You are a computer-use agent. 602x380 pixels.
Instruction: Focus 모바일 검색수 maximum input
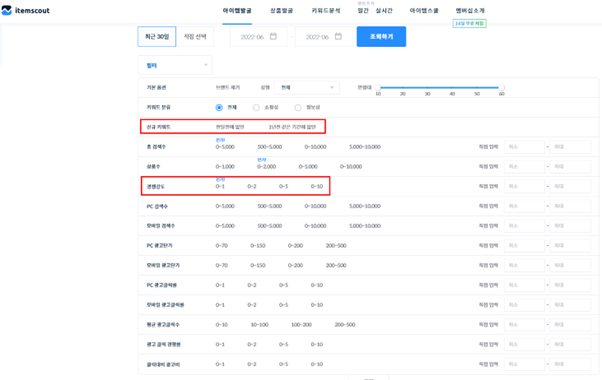(571, 226)
